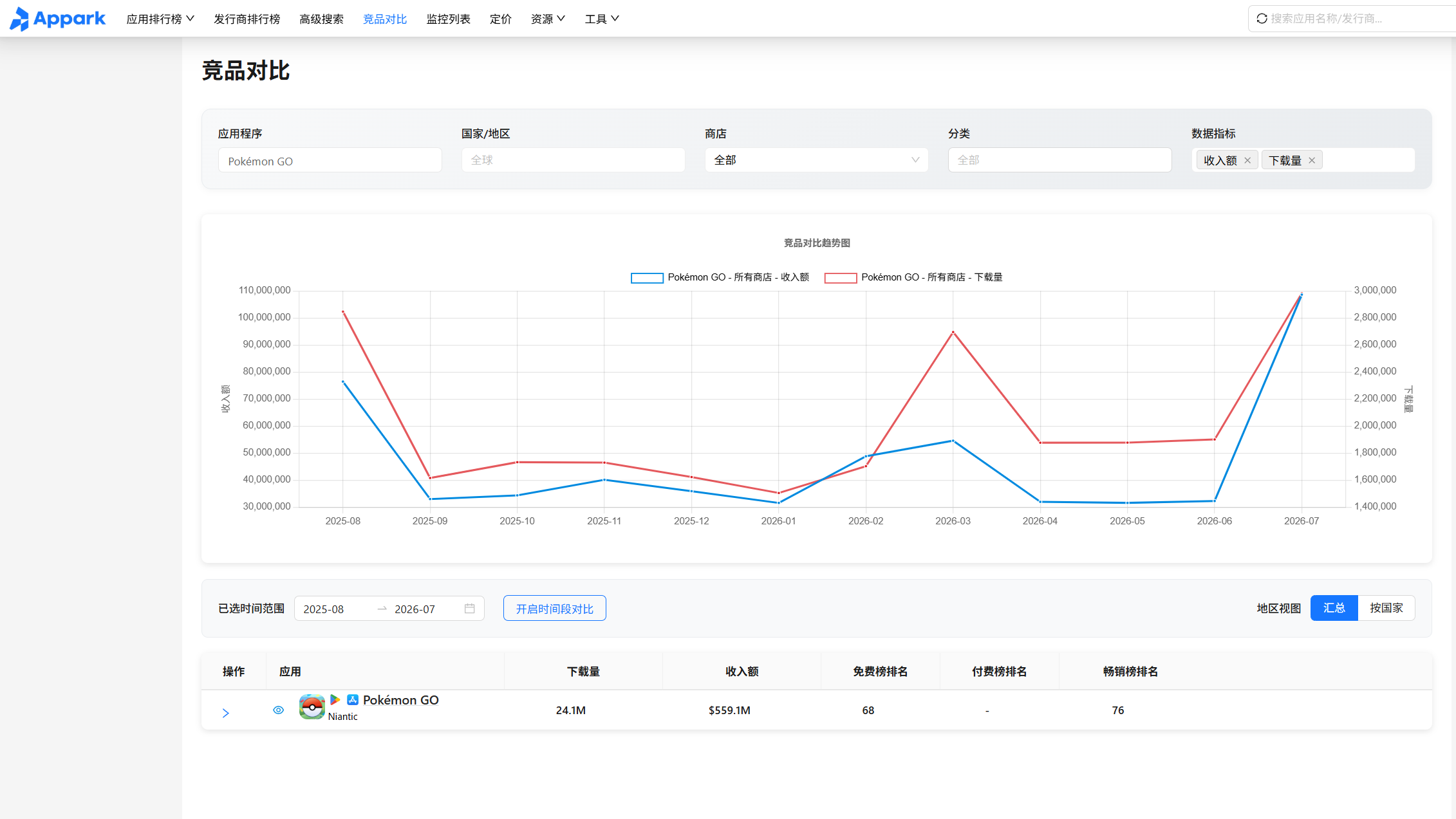Focus the top search box

pos(1352,19)
